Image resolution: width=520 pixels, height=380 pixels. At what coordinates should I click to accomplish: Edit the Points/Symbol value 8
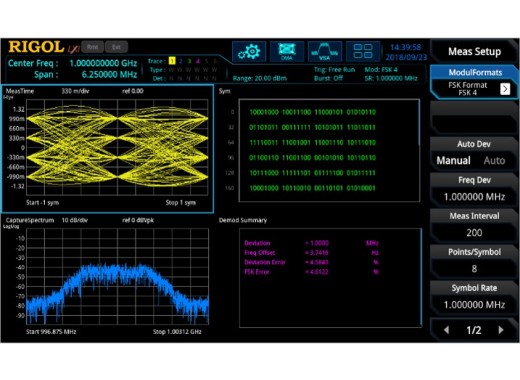474,269
